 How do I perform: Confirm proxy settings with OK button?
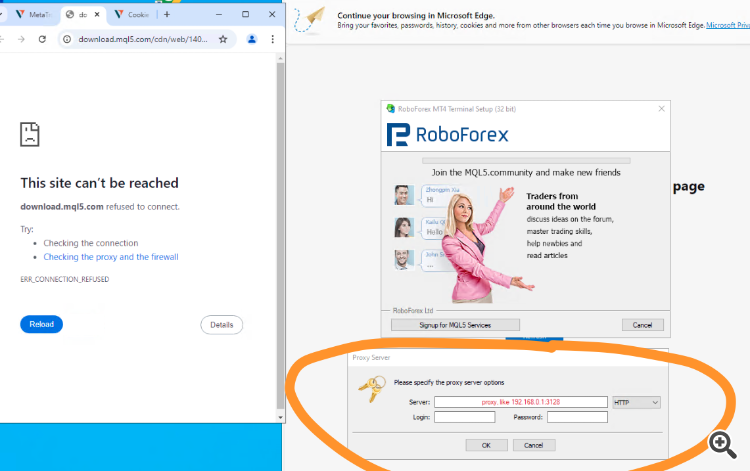tap(486, 445)
